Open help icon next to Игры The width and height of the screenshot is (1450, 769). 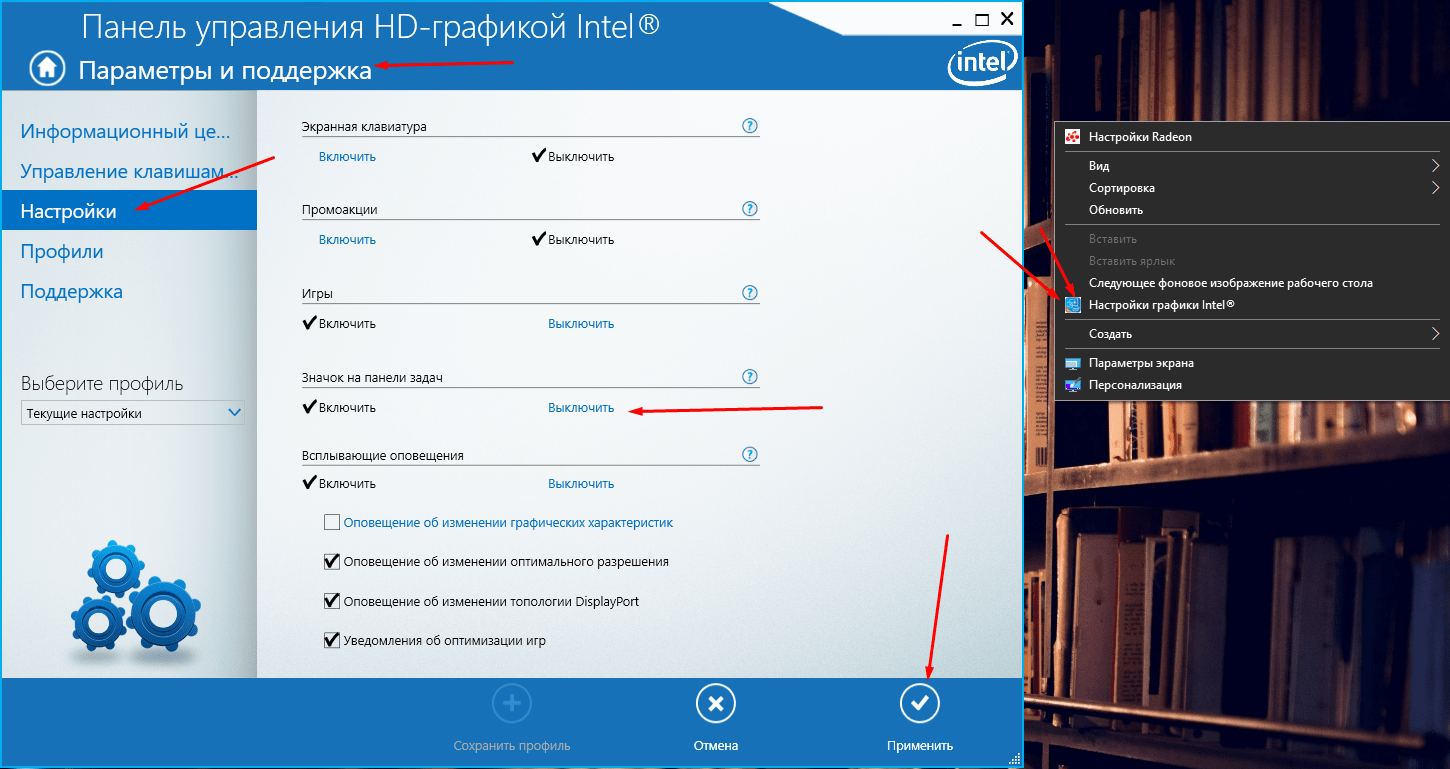coord(750,293)
